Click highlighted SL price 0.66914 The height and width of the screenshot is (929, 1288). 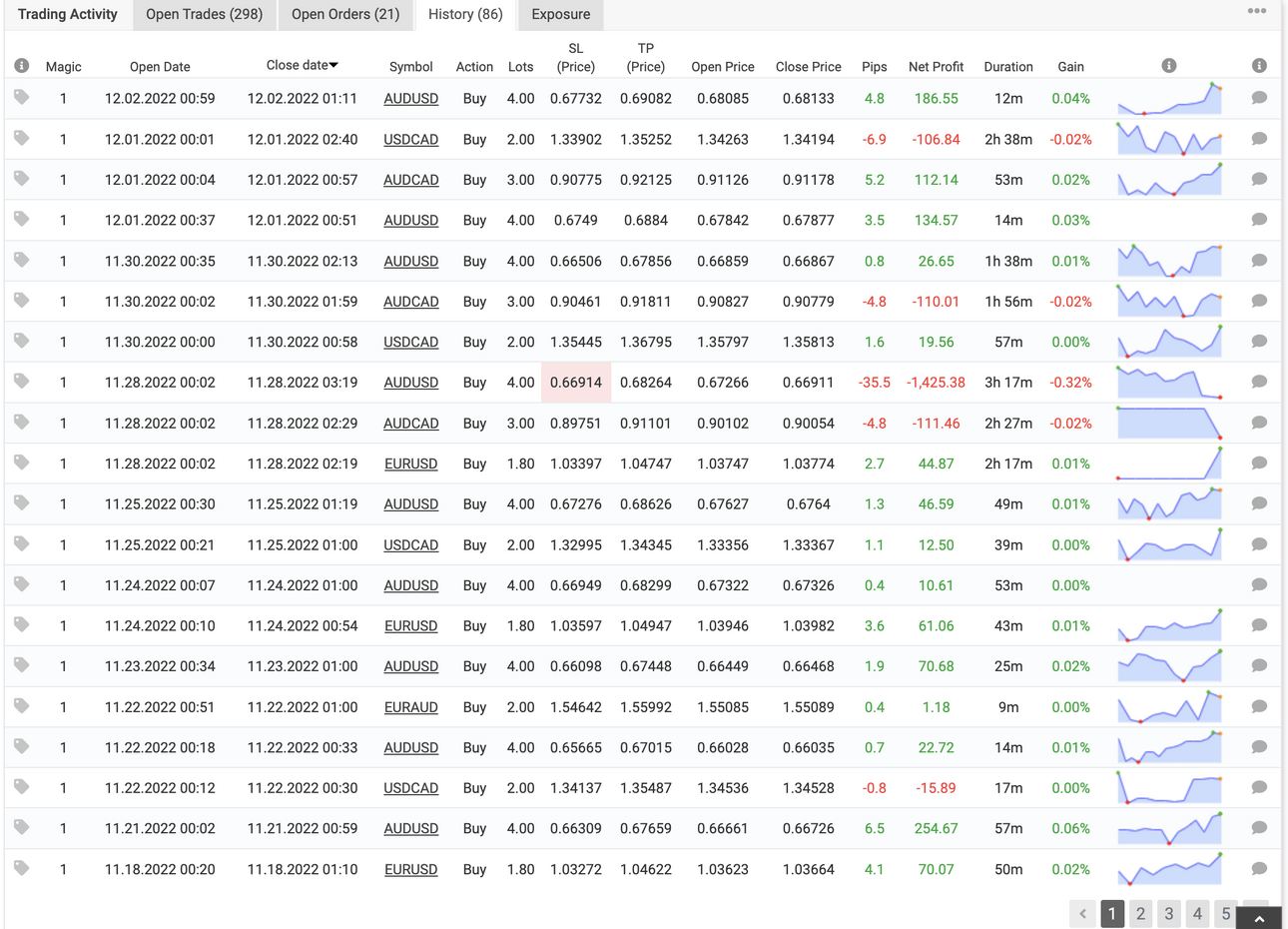(576, 383)
